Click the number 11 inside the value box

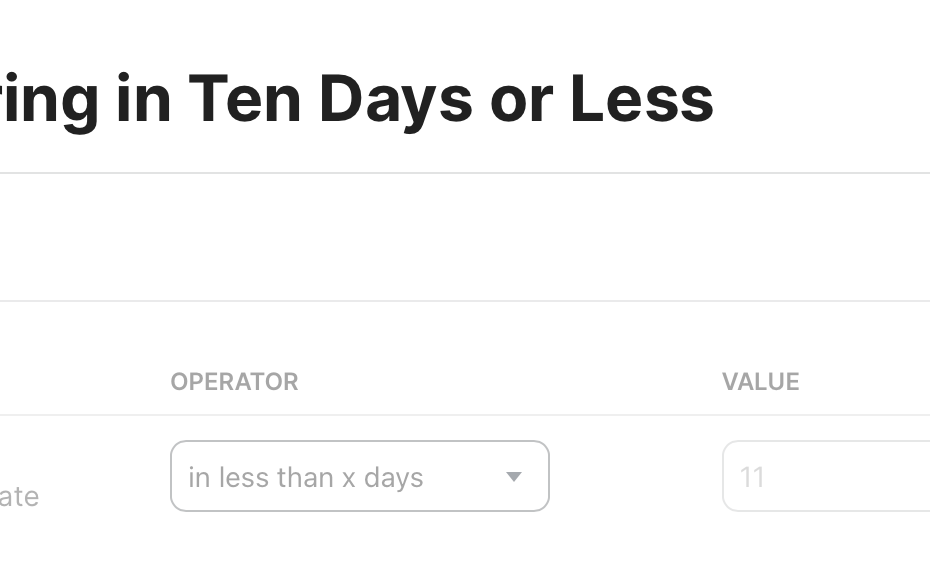pyautogui.click(x=752, y=477)
